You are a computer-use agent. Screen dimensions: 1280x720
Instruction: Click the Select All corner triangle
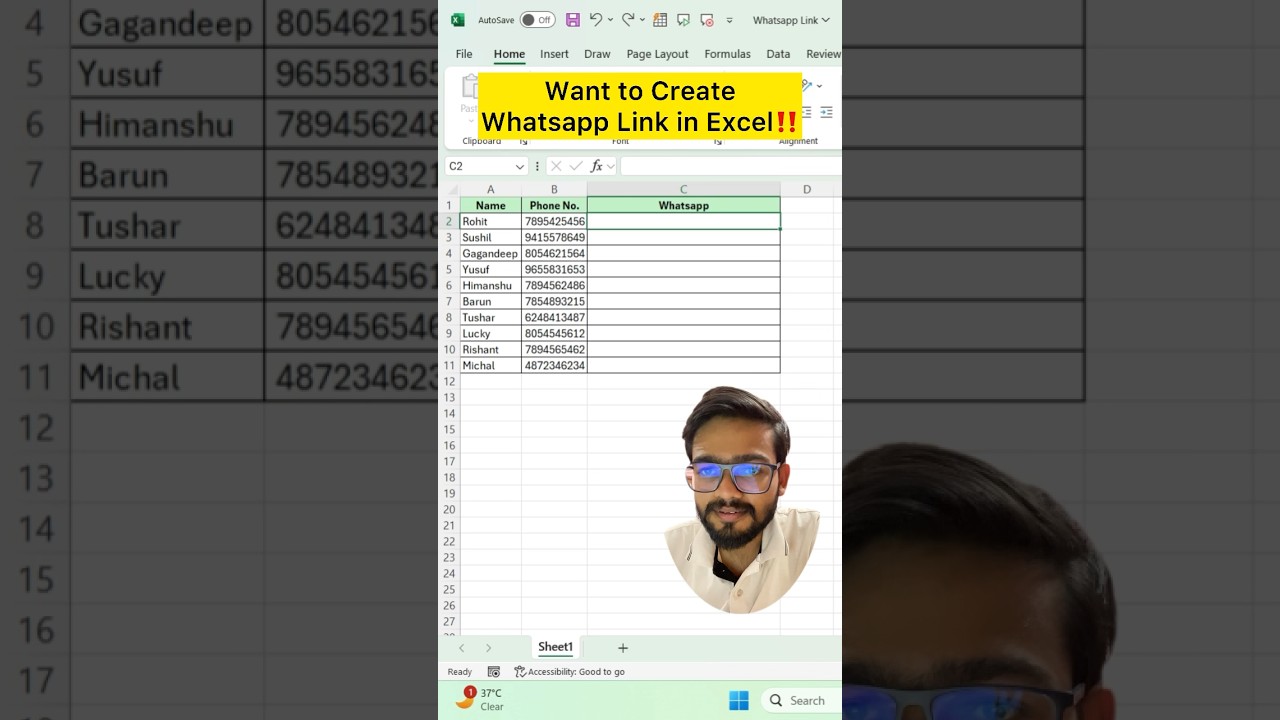point(451,189)
